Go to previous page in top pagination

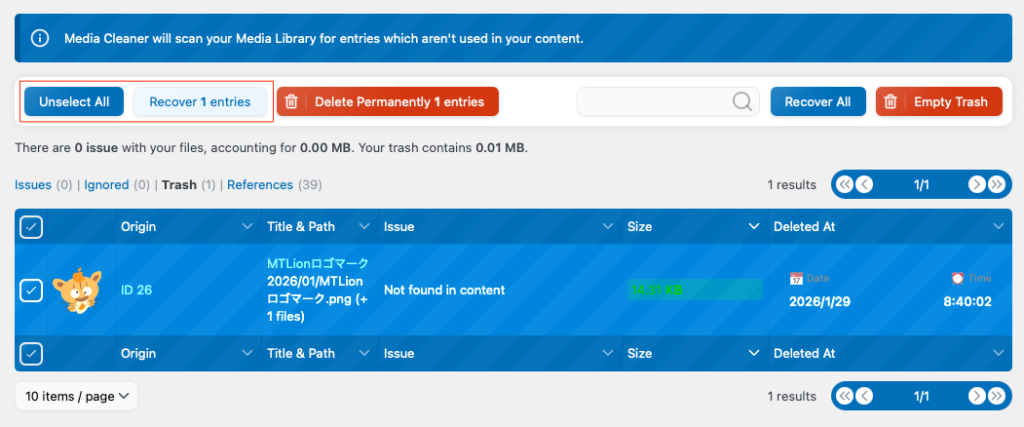pos(865,185)
